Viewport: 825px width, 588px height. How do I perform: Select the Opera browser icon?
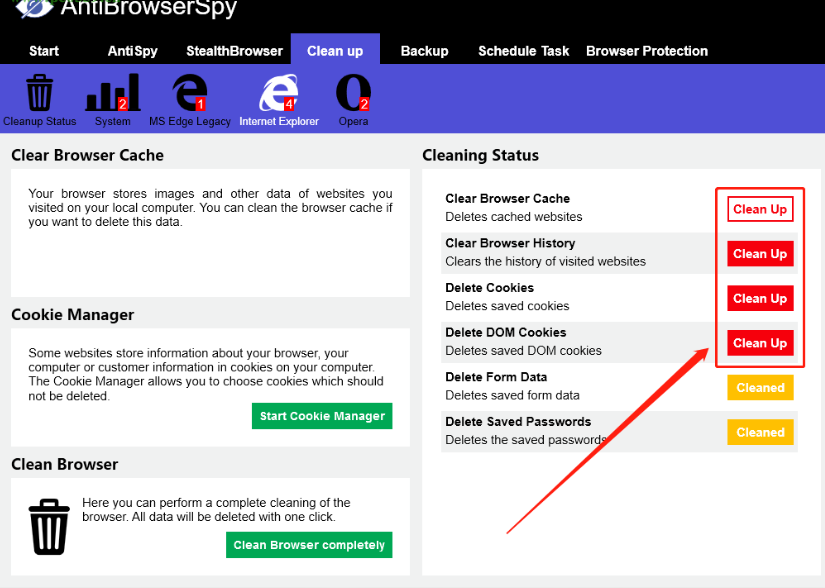point(353,93)
